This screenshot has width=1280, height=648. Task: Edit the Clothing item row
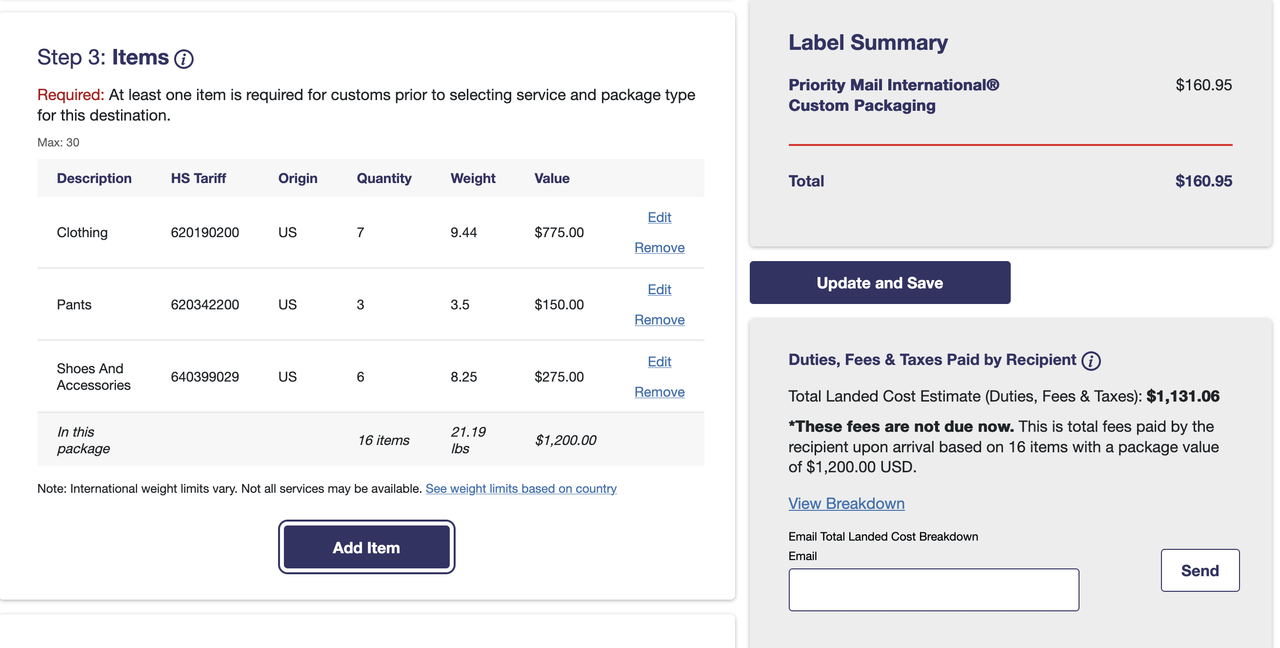click(x=659, y=217)
